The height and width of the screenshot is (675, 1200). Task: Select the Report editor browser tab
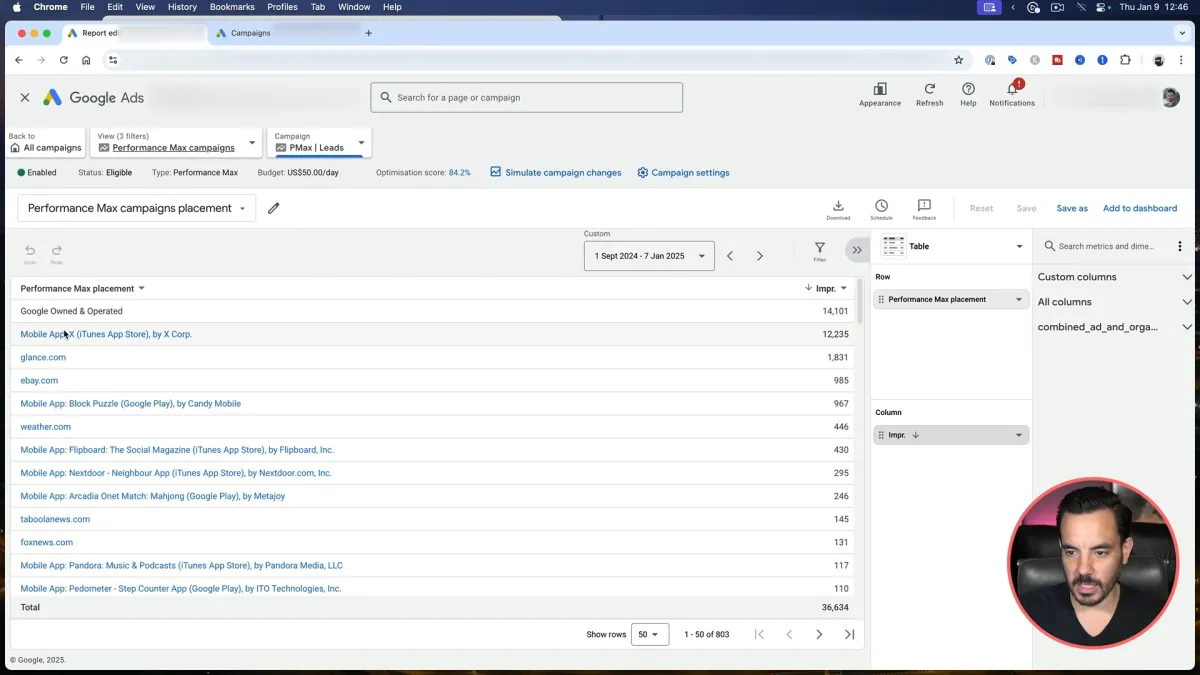click(x=135, y=33)
